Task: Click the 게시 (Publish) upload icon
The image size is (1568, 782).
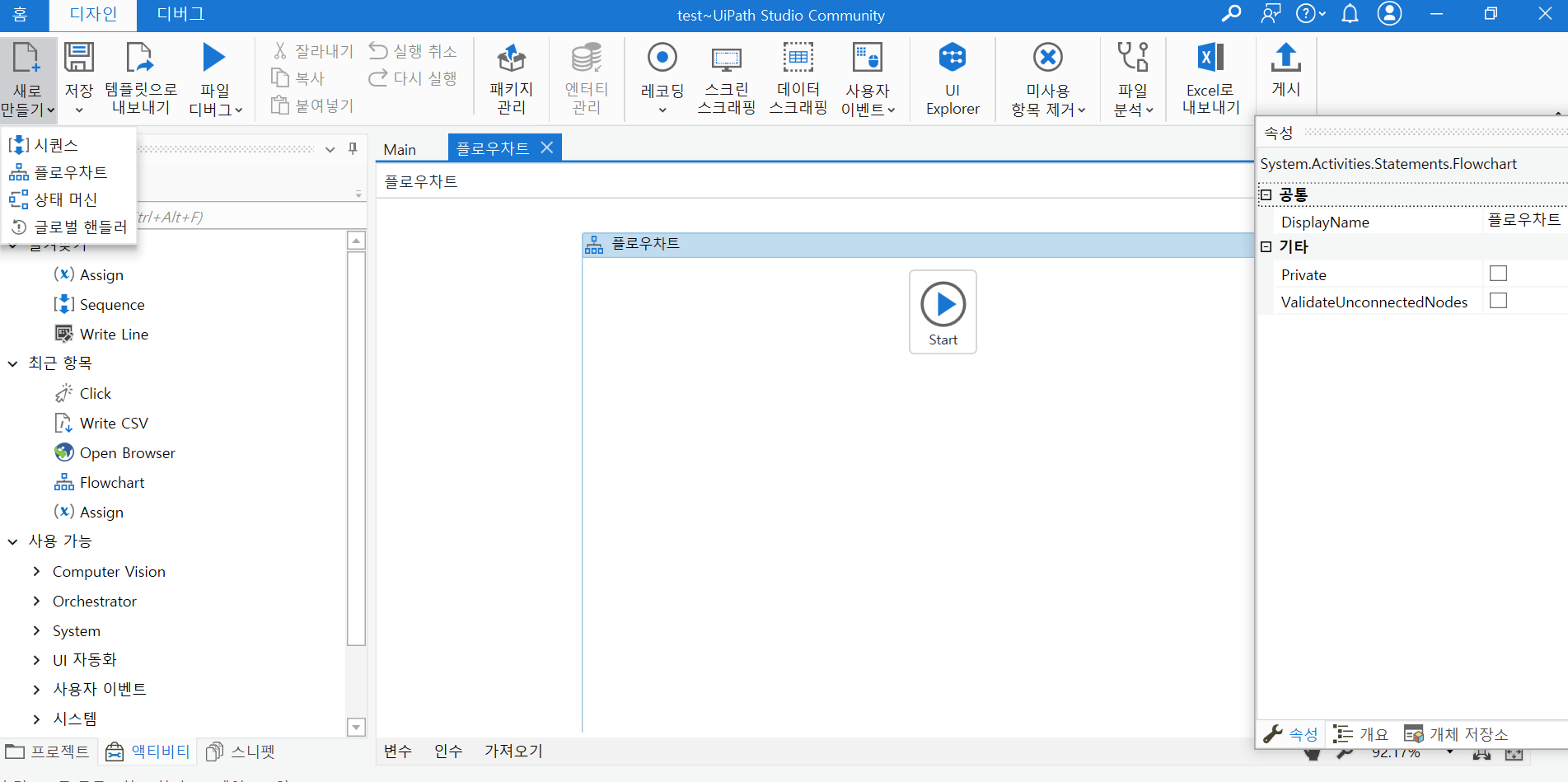Action: pyautogui.click(x=1286, y=58)
